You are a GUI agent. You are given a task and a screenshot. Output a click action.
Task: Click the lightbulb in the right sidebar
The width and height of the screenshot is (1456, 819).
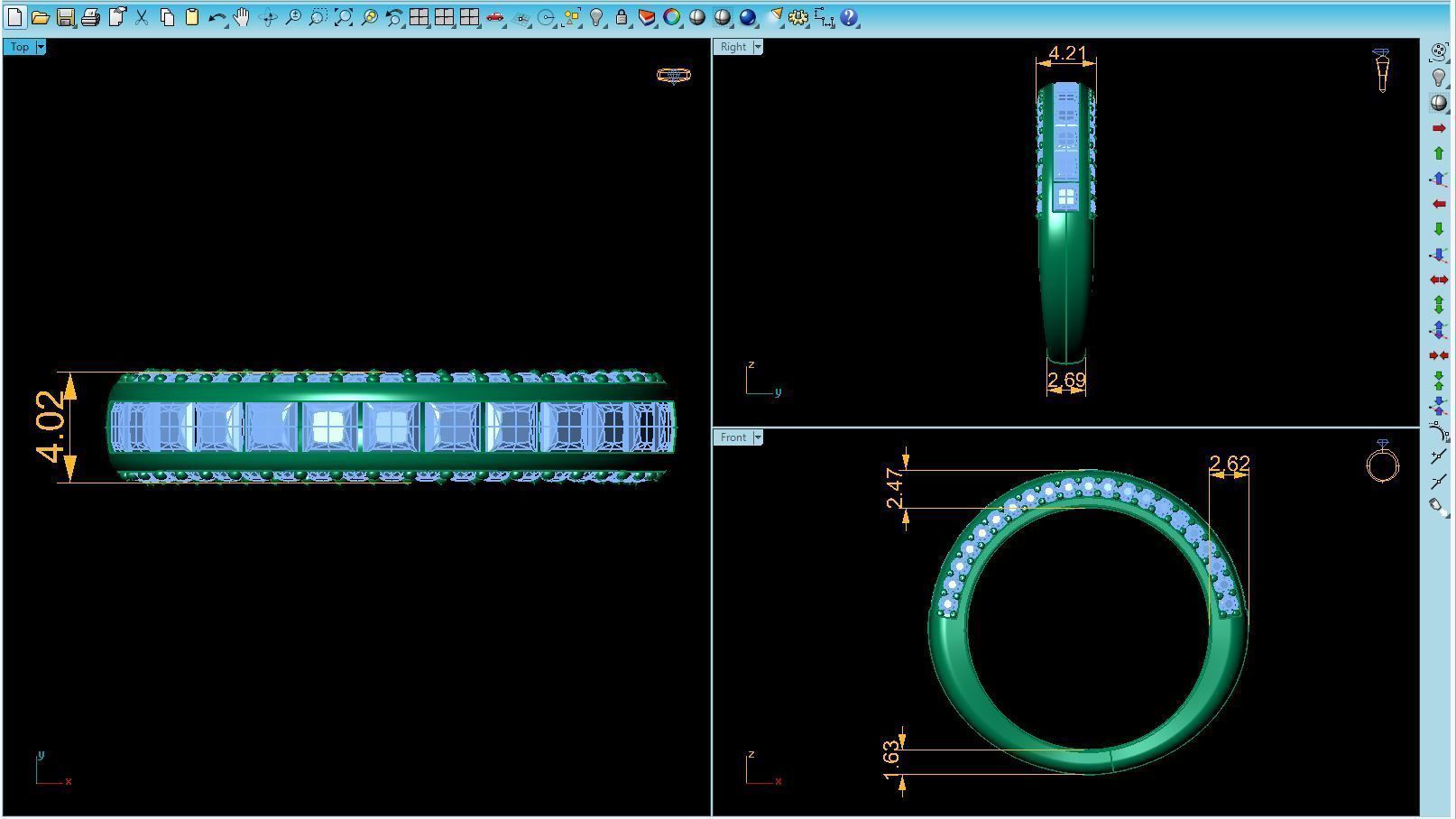pyautogui.click(x=1439, y=78)
